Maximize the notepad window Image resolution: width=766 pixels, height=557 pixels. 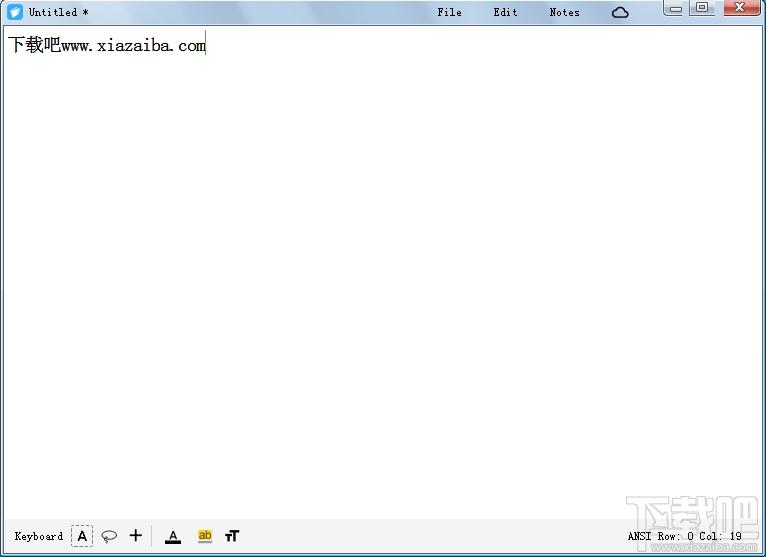coord(702,7)
